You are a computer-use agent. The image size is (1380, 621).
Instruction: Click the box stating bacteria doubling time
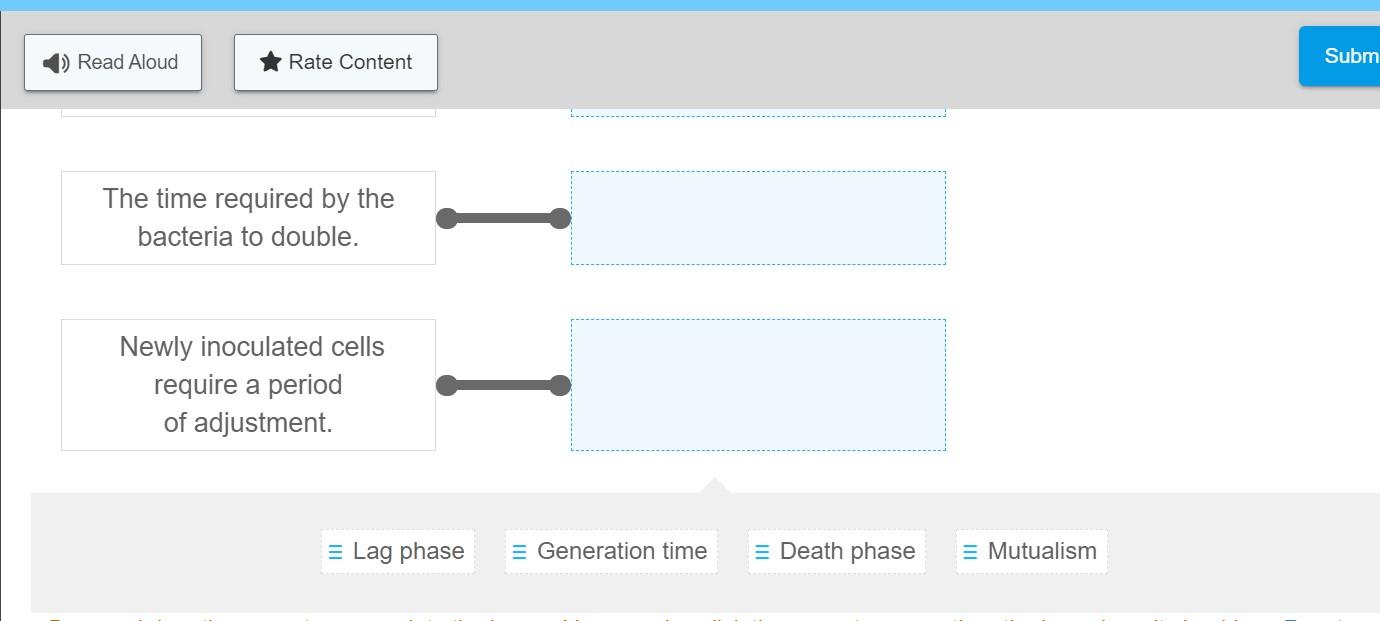(x=248, y=217)
